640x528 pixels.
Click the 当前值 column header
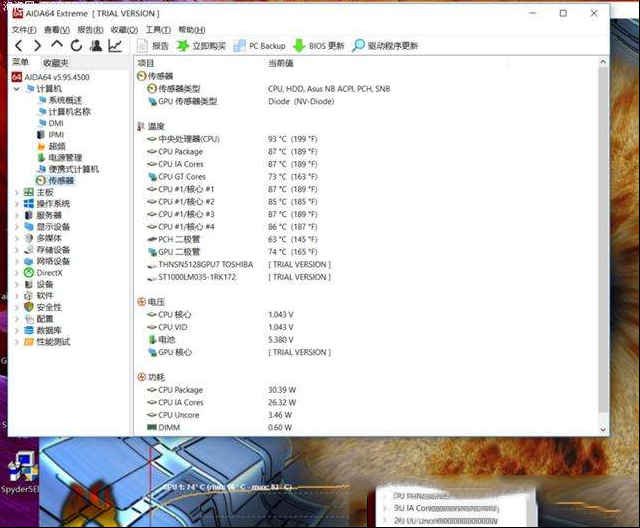[280, 63]
